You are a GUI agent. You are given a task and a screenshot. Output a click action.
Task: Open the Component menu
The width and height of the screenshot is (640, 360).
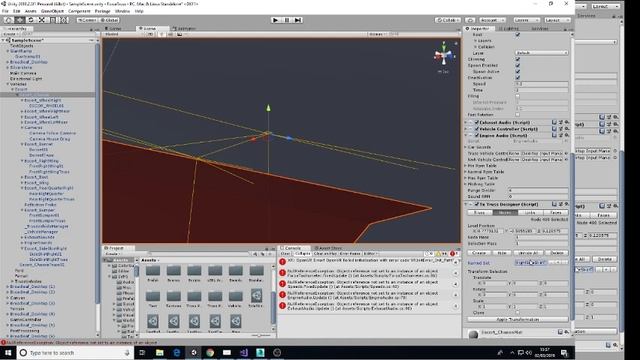79,11
